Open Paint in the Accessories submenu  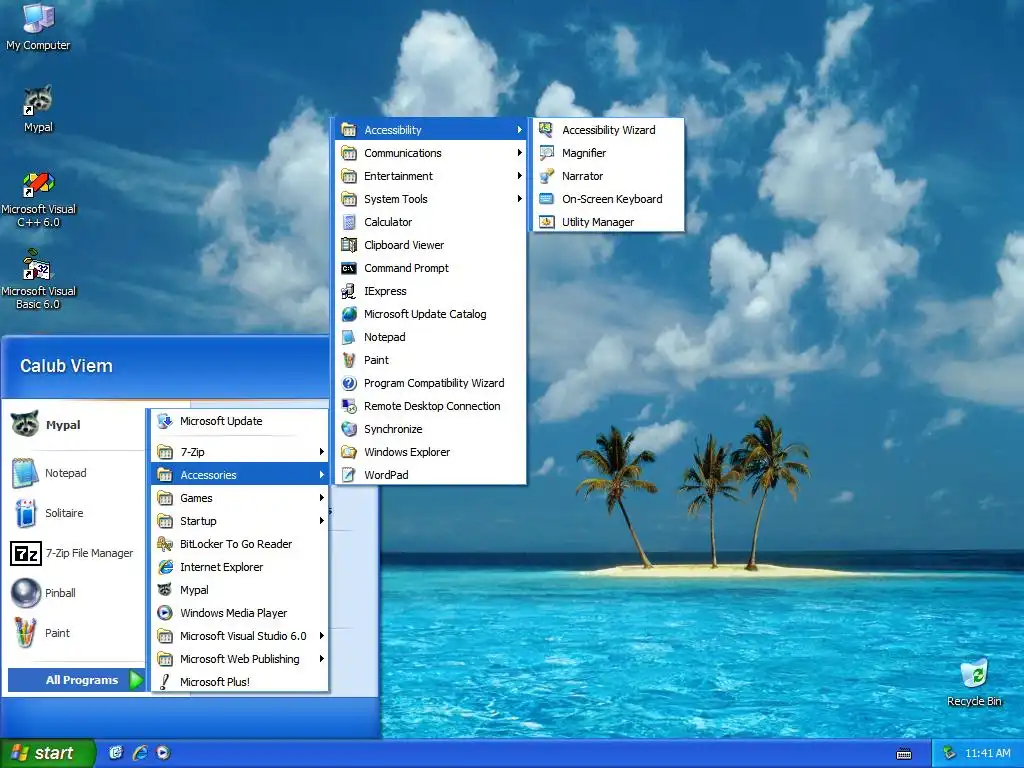tap(430, 360)
